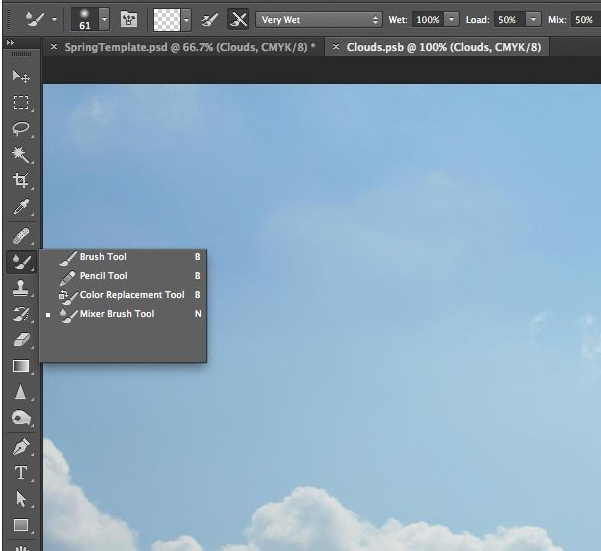Close the Clouds.psb tab
The image size is (601, 551).
tap(336, 47)
